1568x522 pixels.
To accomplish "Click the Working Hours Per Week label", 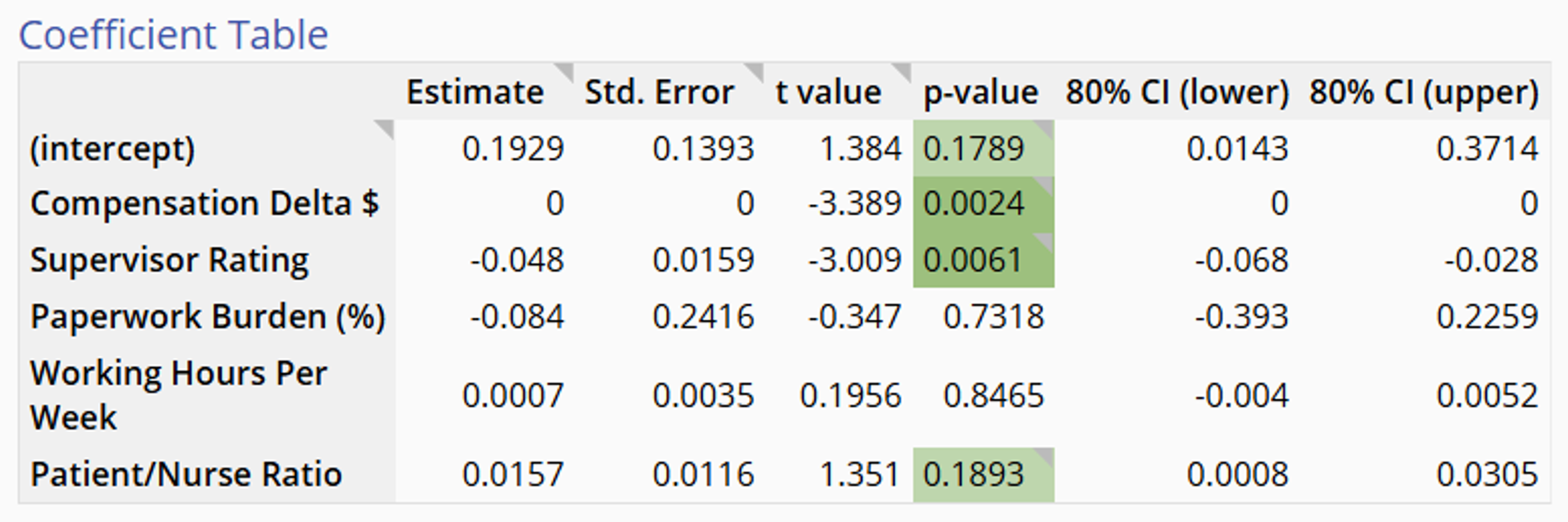I will click(178, 395).
